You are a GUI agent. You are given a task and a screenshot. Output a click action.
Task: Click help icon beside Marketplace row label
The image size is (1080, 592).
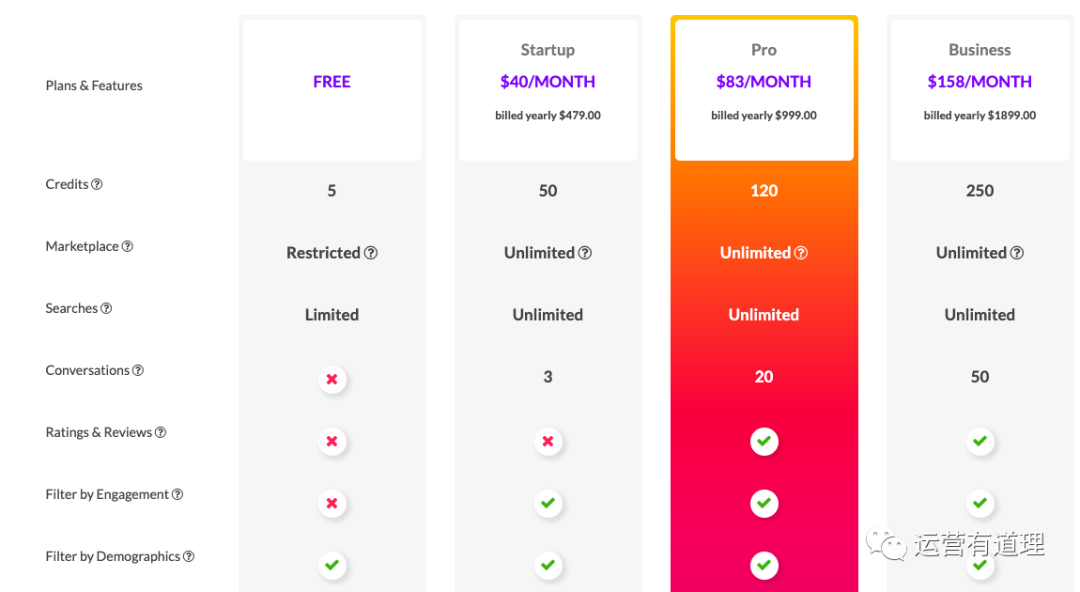coord(127,247)
